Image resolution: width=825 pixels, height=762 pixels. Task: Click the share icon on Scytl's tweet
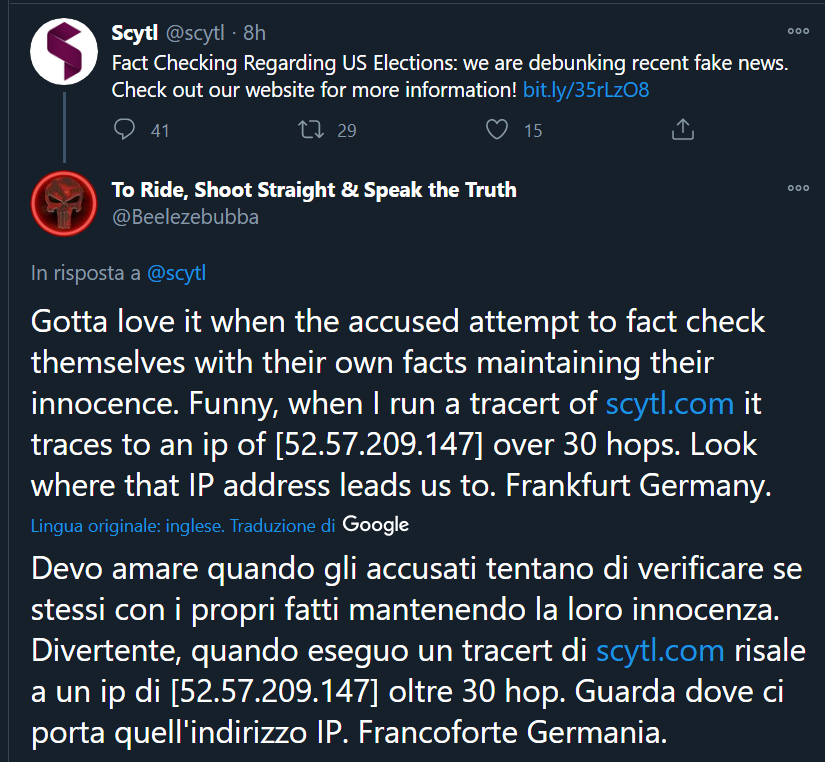point(683,130)
